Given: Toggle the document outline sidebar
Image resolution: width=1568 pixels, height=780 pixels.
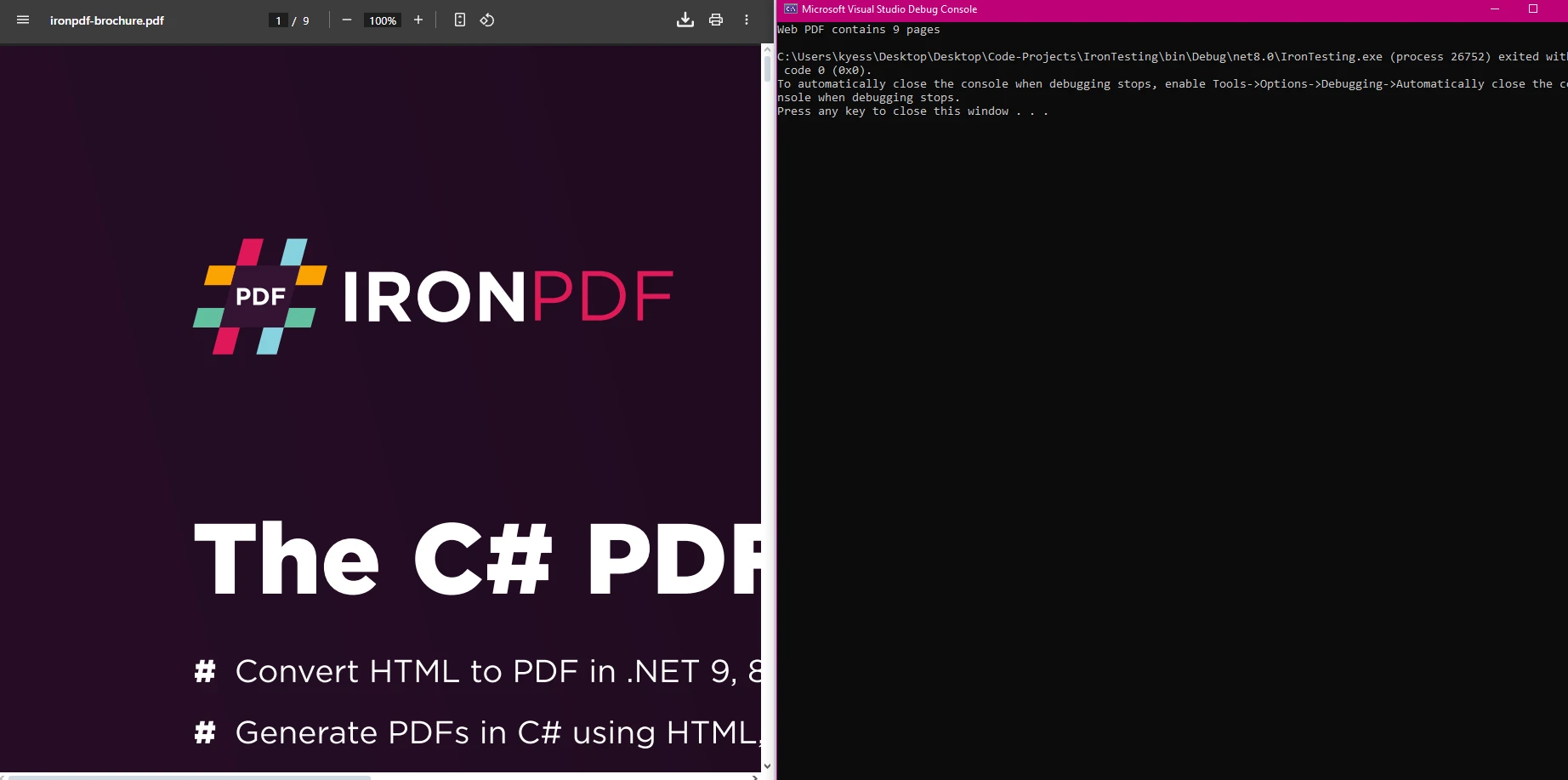Looking at the screenshot, I should tap(22, 20).
